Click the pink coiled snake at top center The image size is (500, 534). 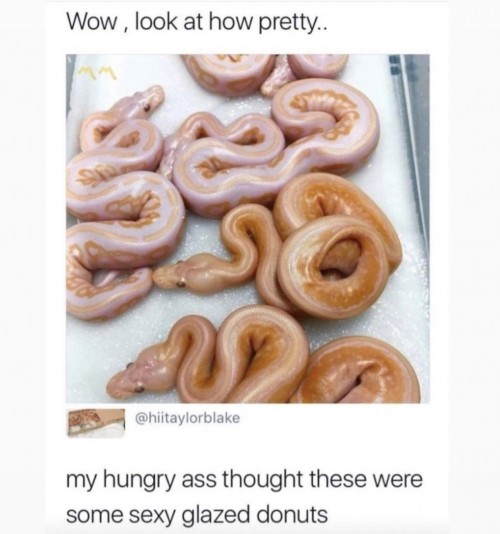[x=232, y=73]
